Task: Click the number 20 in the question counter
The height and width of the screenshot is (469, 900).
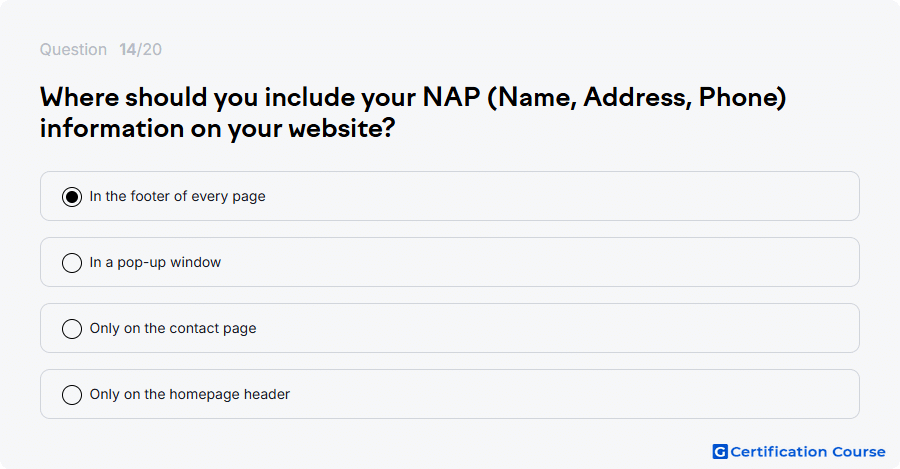Action: (x=152, y=49)
